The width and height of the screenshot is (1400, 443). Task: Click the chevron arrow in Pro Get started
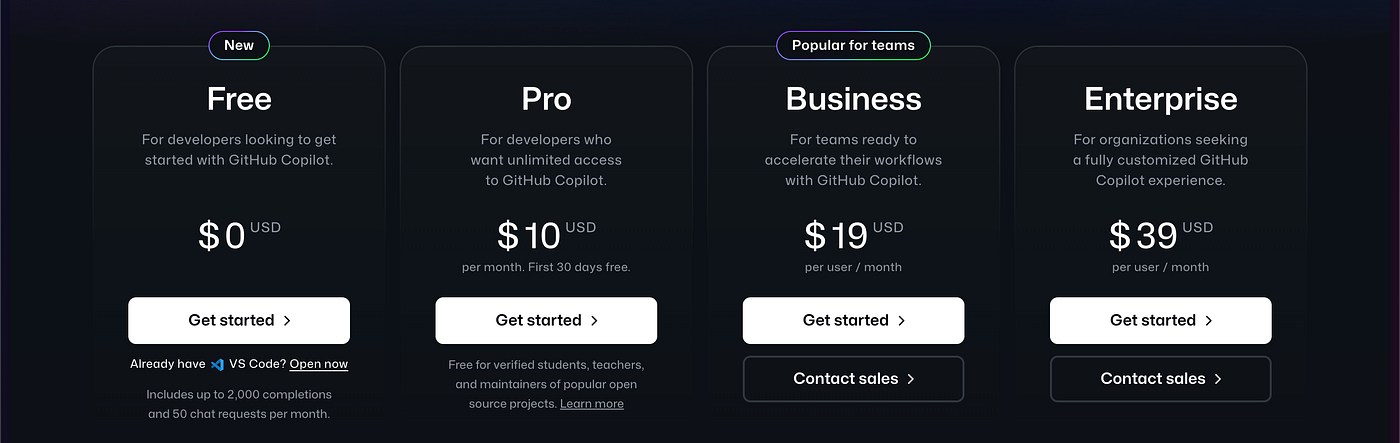(594, 321)
